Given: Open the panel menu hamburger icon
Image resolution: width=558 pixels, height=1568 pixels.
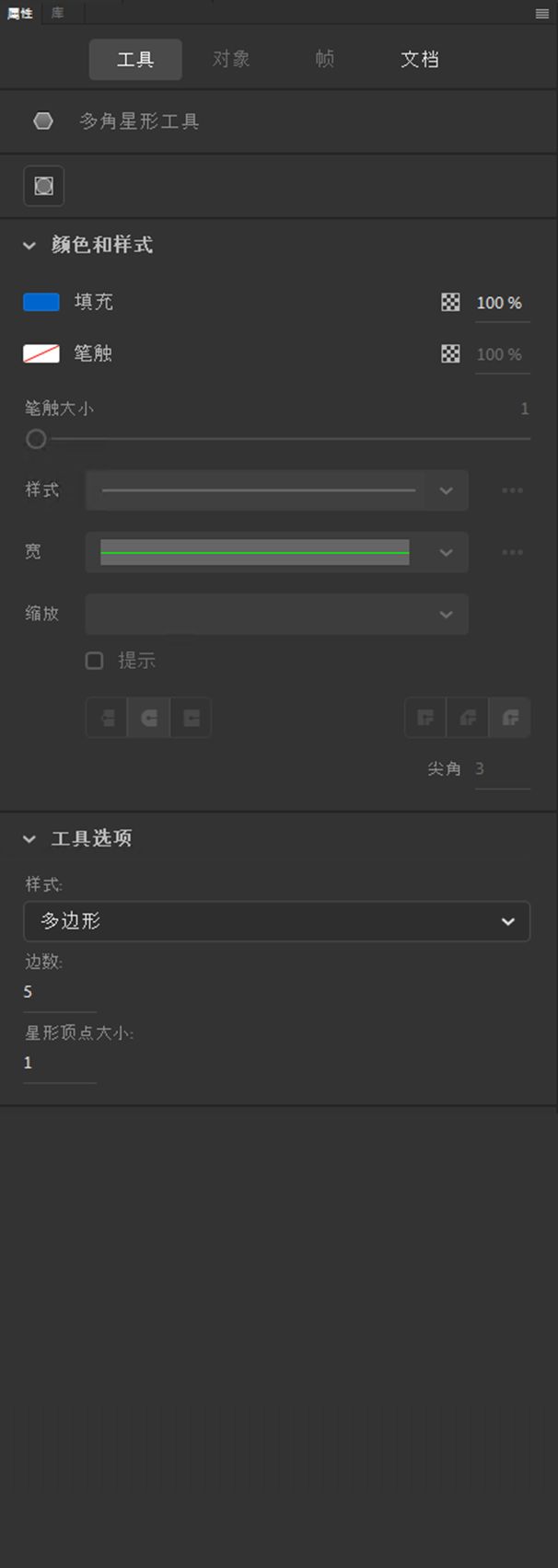Looking at the screenshot, I should [x=541, y=13].
